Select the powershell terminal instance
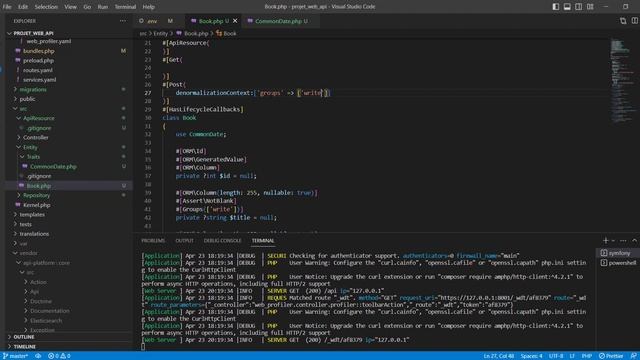 coord(618,263)
